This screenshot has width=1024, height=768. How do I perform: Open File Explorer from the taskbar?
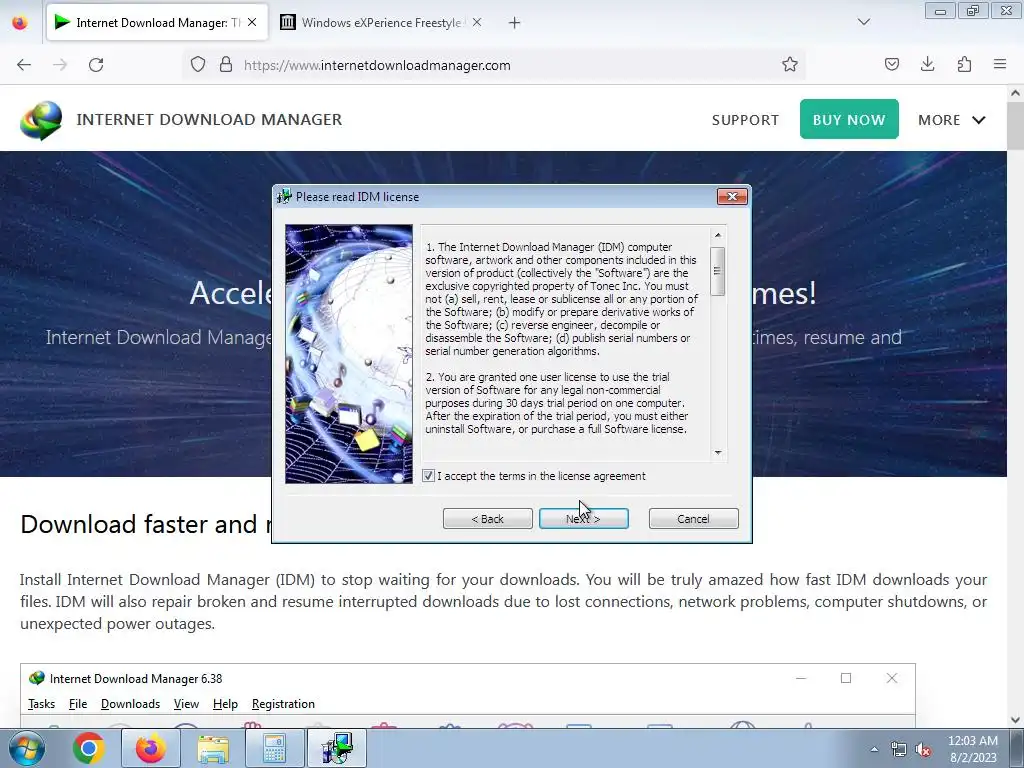click(213, 748)
